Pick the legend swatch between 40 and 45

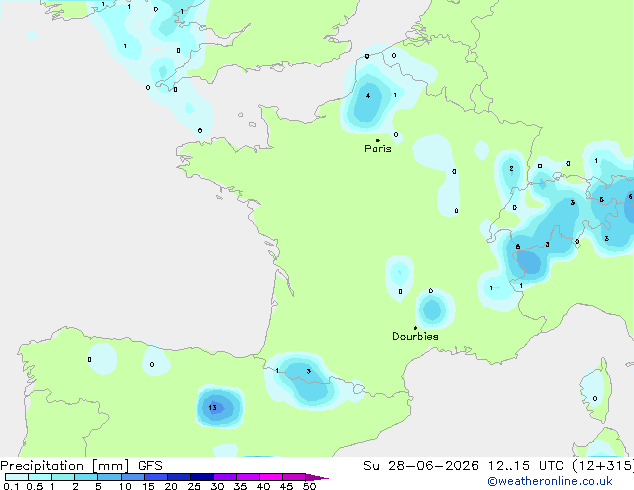coord(271,477)
